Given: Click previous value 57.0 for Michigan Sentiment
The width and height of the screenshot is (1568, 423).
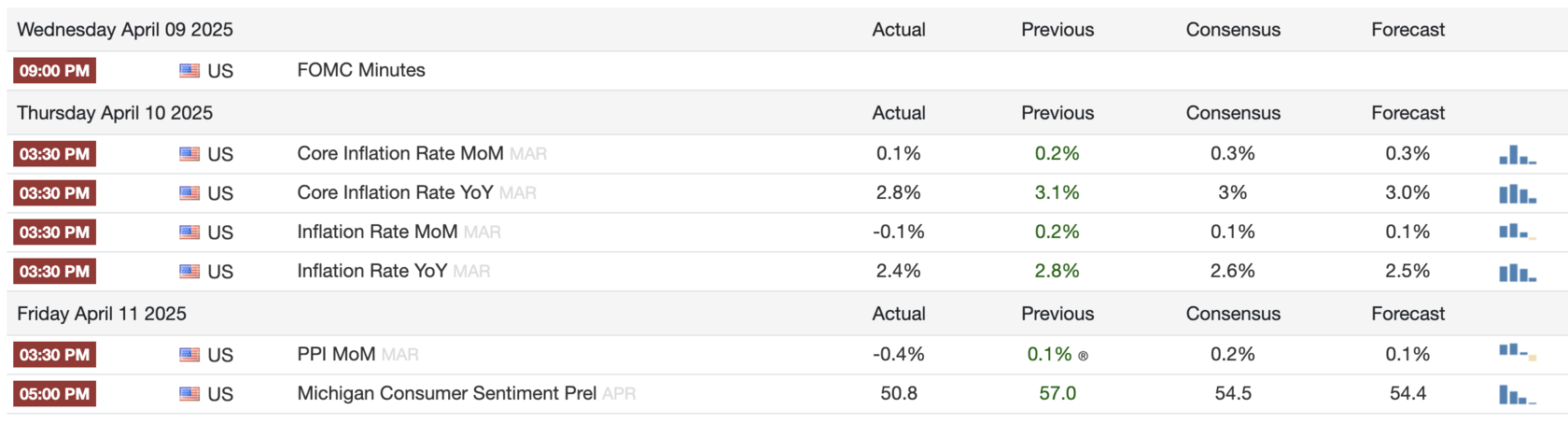Looking at the screenshot, I should click(x=1057, y=393).
